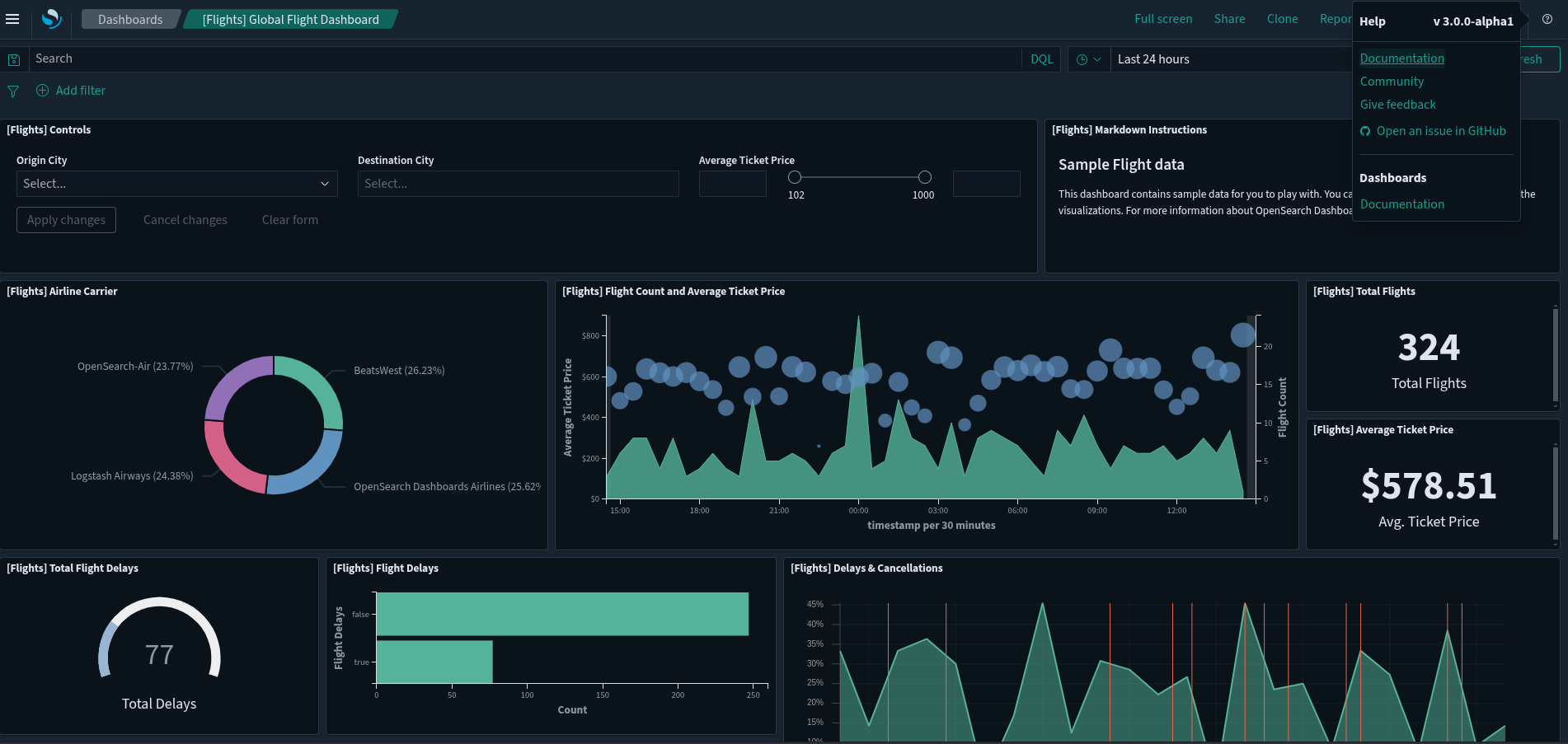
Task: Click the plus icon next to Add filter
Action: pyautogui.click(x=42, y=90)
